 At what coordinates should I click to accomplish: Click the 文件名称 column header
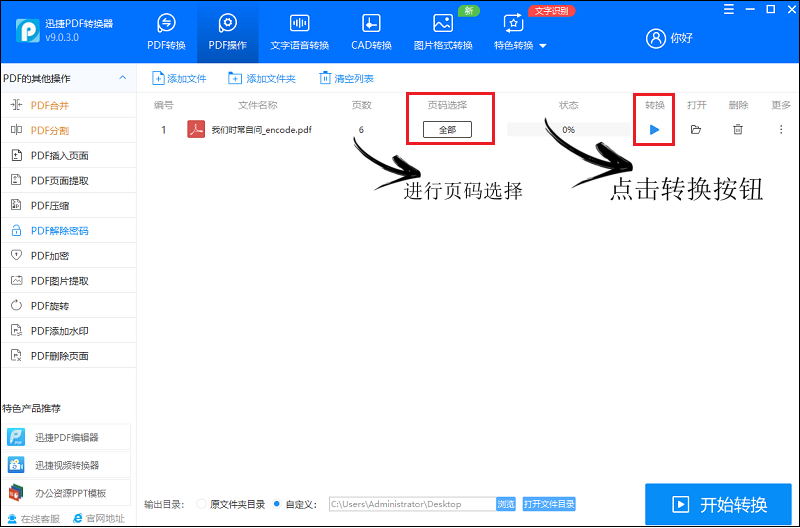click(x=258, y=105)
